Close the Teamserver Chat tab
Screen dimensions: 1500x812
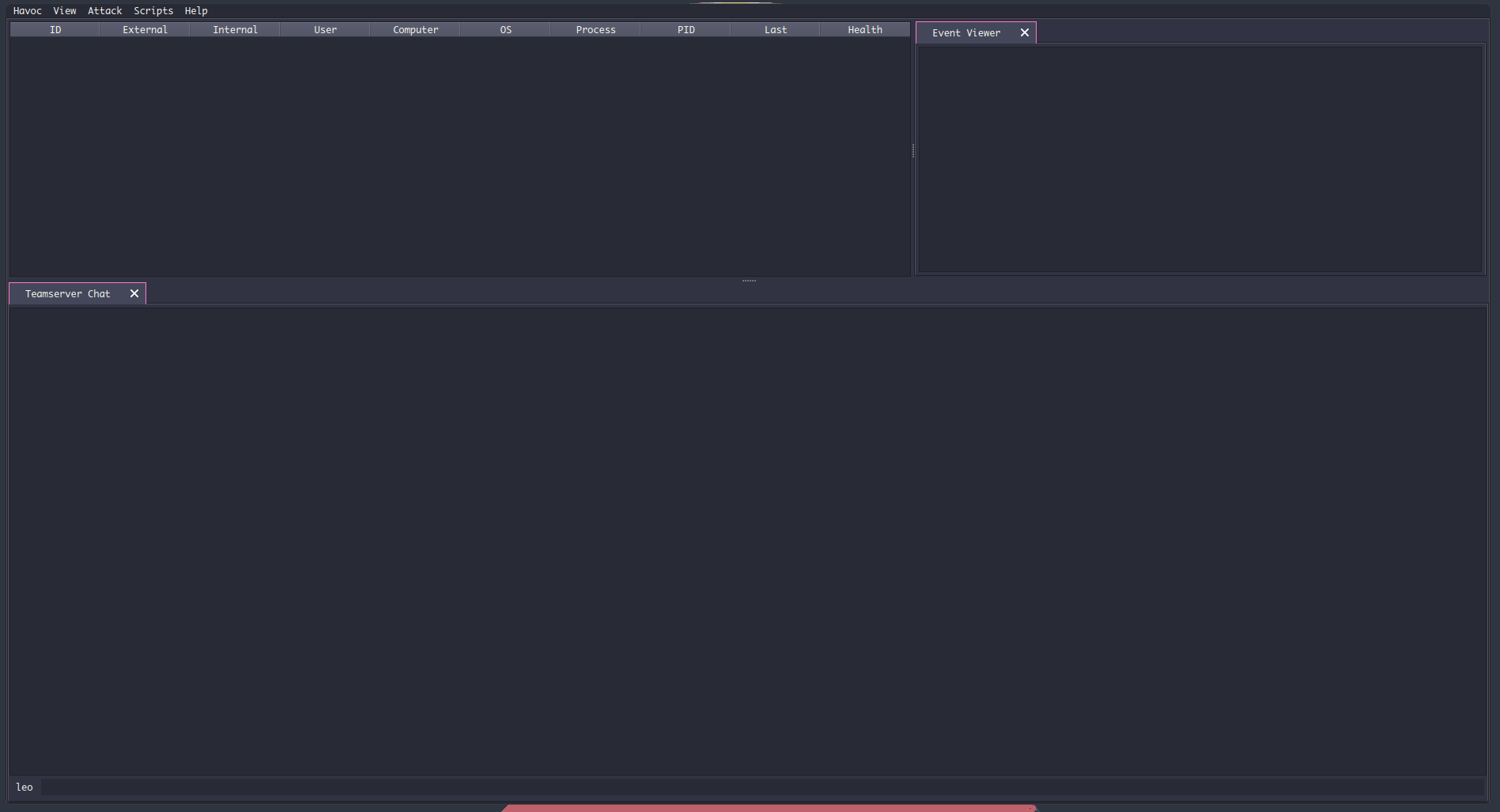tap(134, 293)
